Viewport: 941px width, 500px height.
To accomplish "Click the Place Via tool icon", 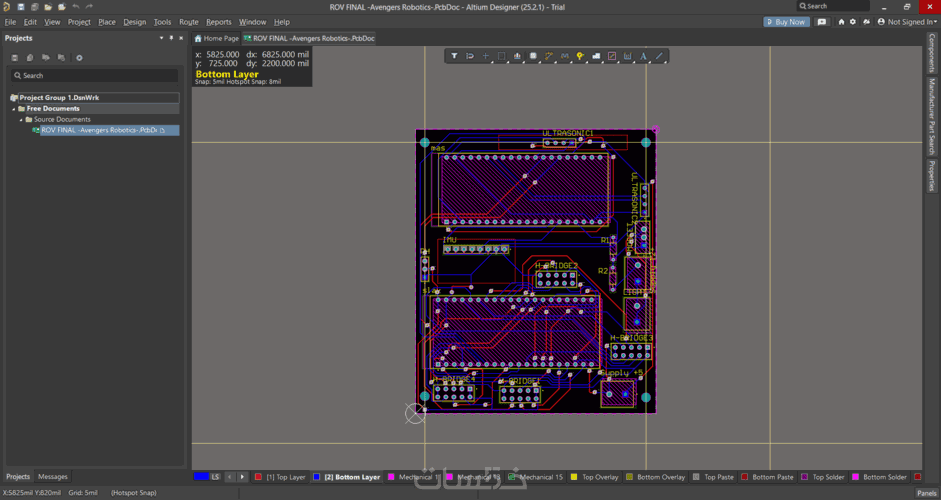I will coord(580,56).
